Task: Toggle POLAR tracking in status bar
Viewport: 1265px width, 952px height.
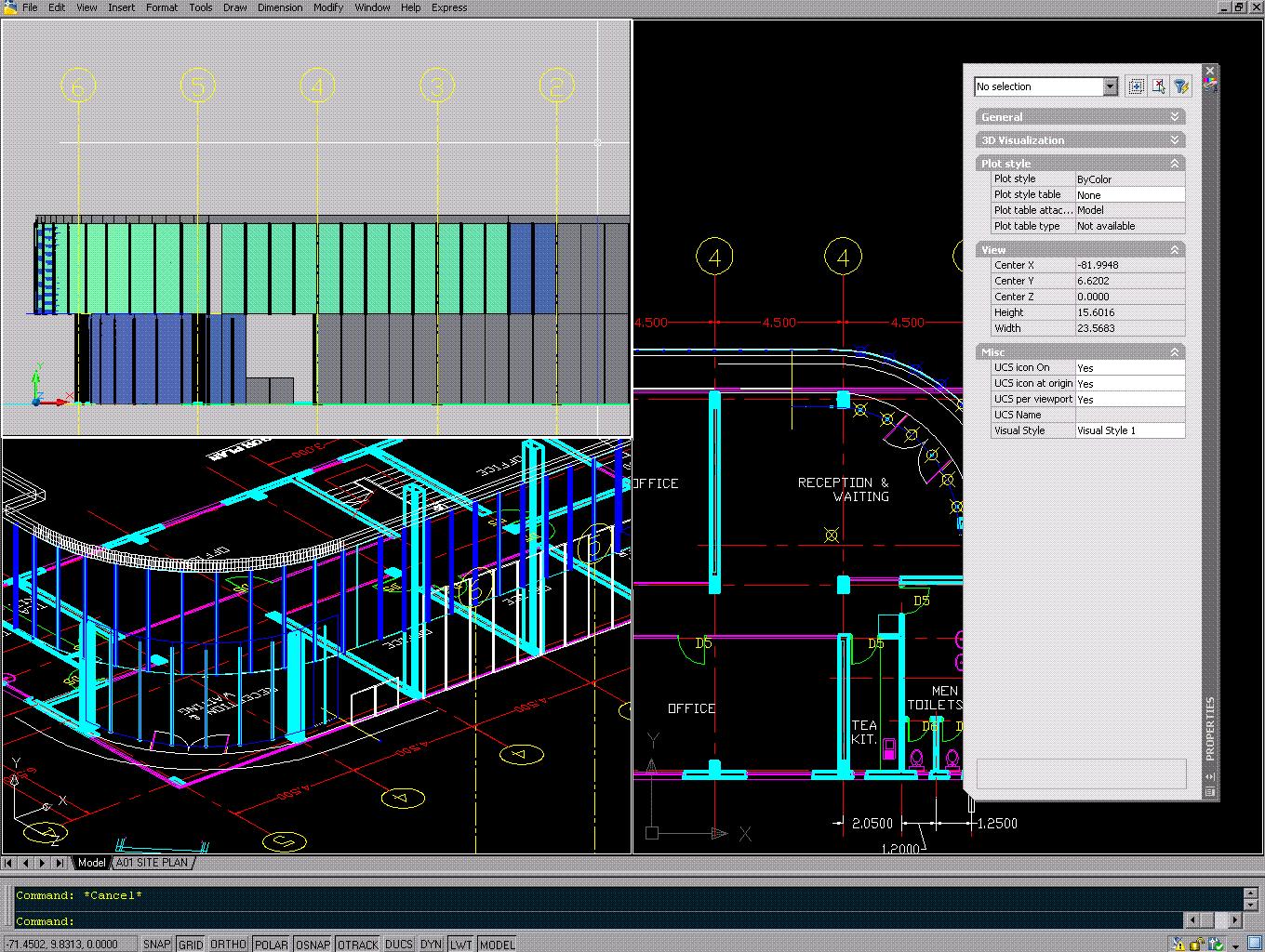Action: pyautogui.click(x=272, y=944)
